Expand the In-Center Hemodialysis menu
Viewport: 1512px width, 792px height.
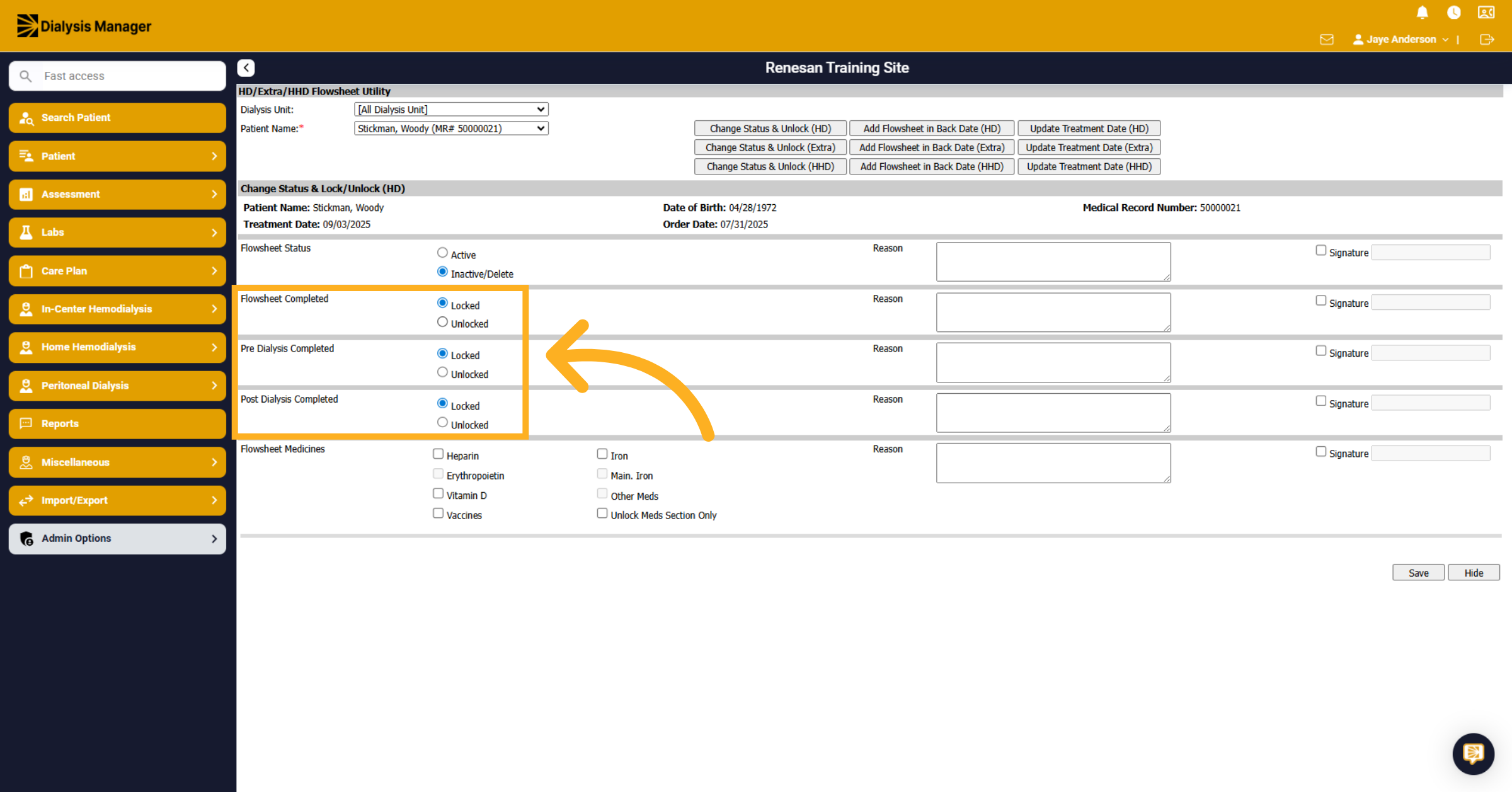coord(117,309)
